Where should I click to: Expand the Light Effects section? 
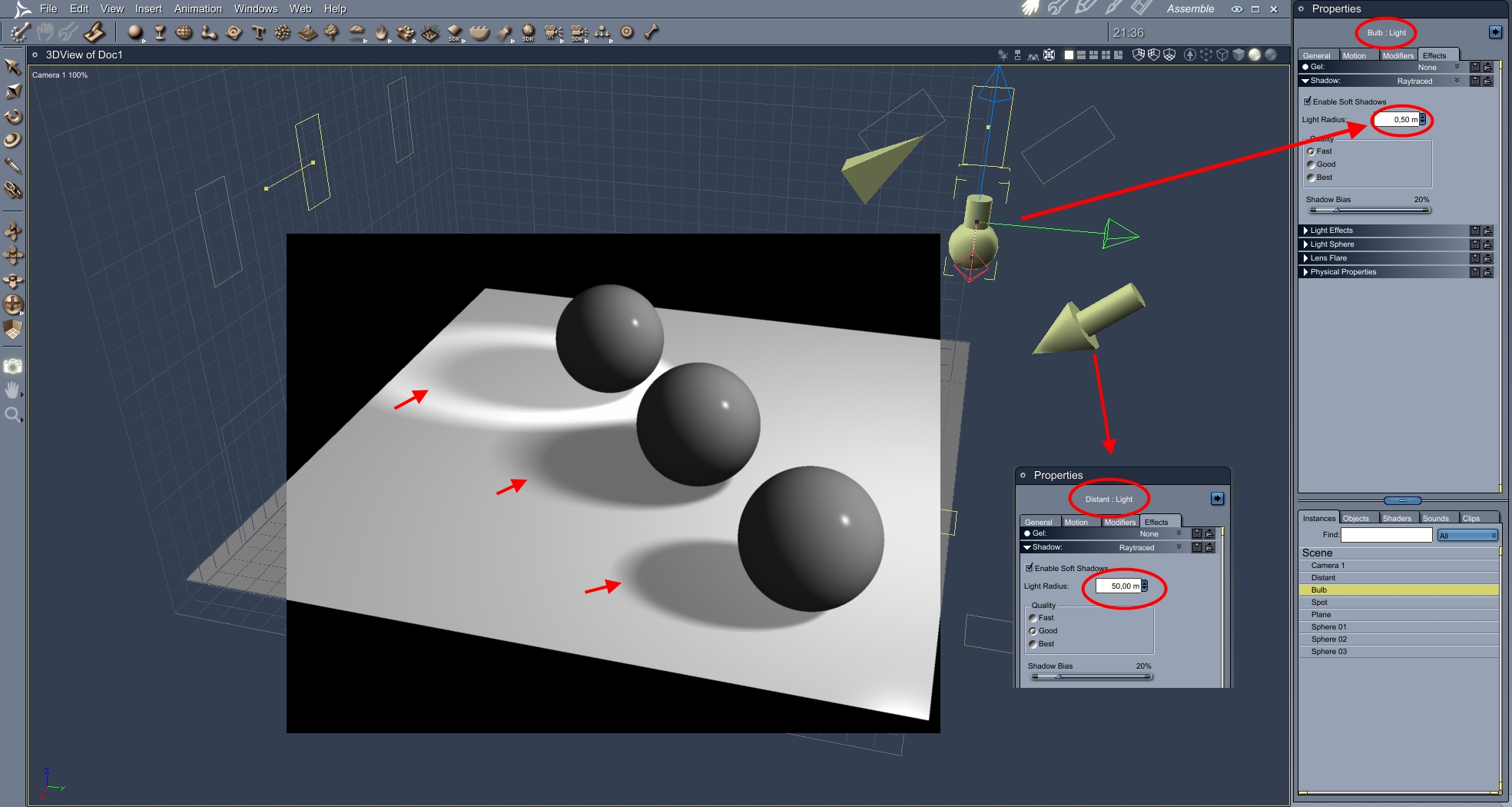(1305, 231)
